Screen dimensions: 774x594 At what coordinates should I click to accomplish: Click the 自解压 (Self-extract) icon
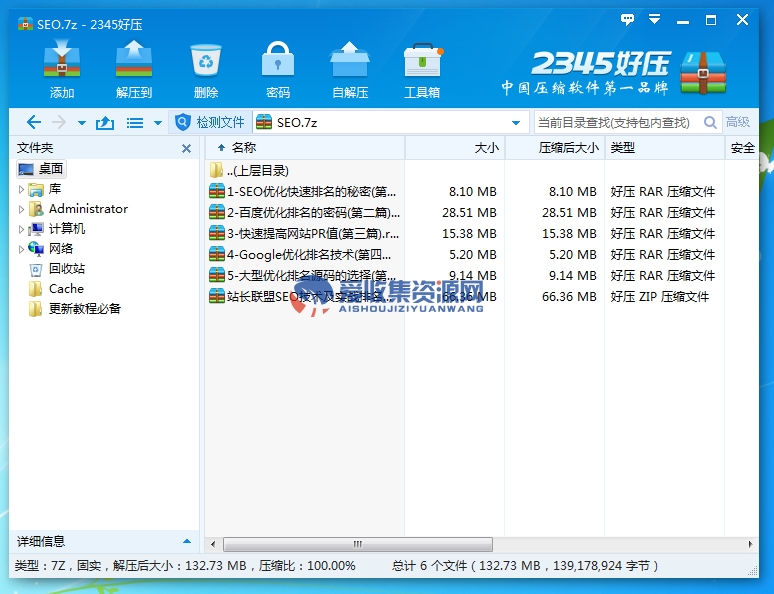click(349, 70)
